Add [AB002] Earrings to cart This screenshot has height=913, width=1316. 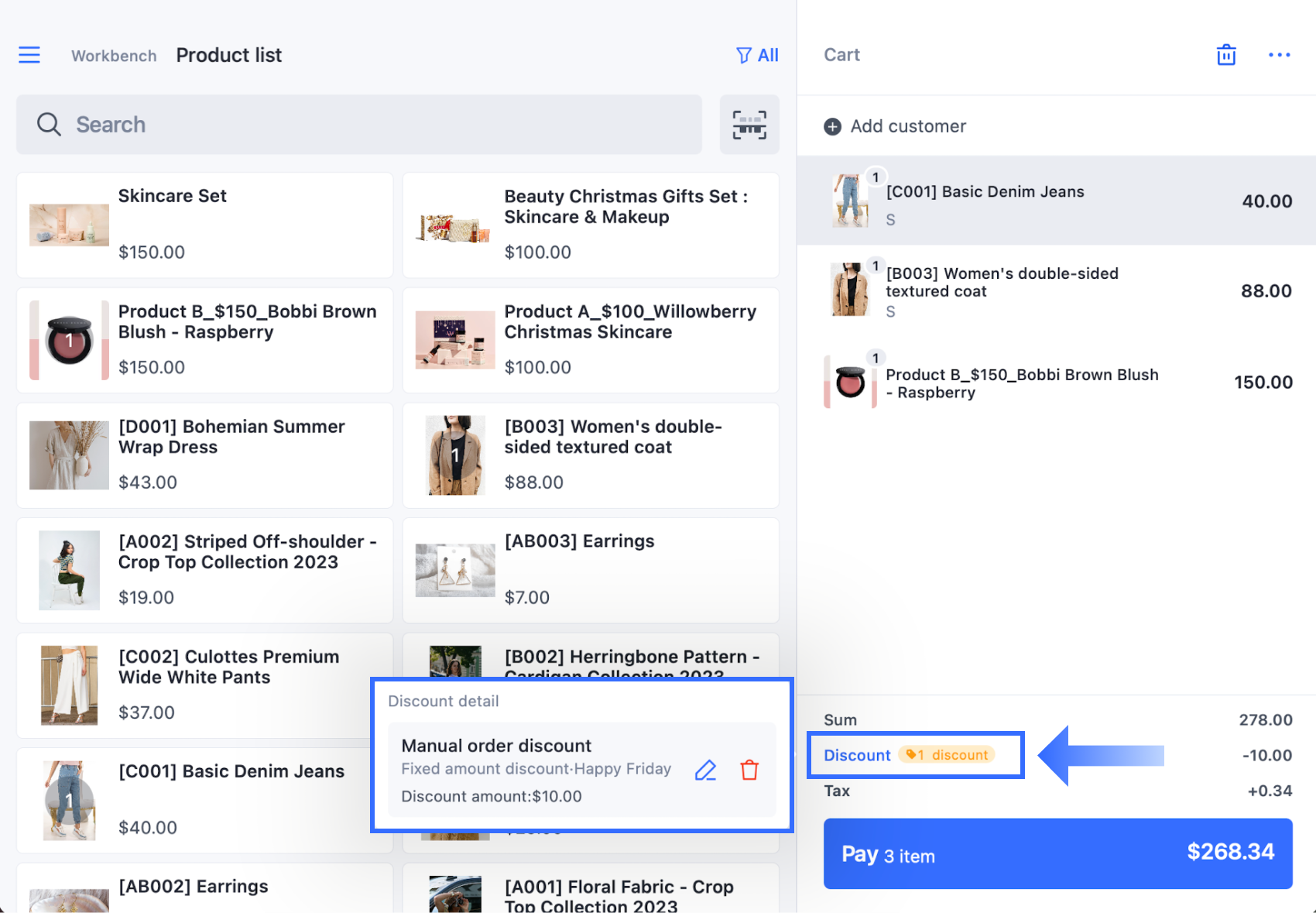tap(204, 888)
